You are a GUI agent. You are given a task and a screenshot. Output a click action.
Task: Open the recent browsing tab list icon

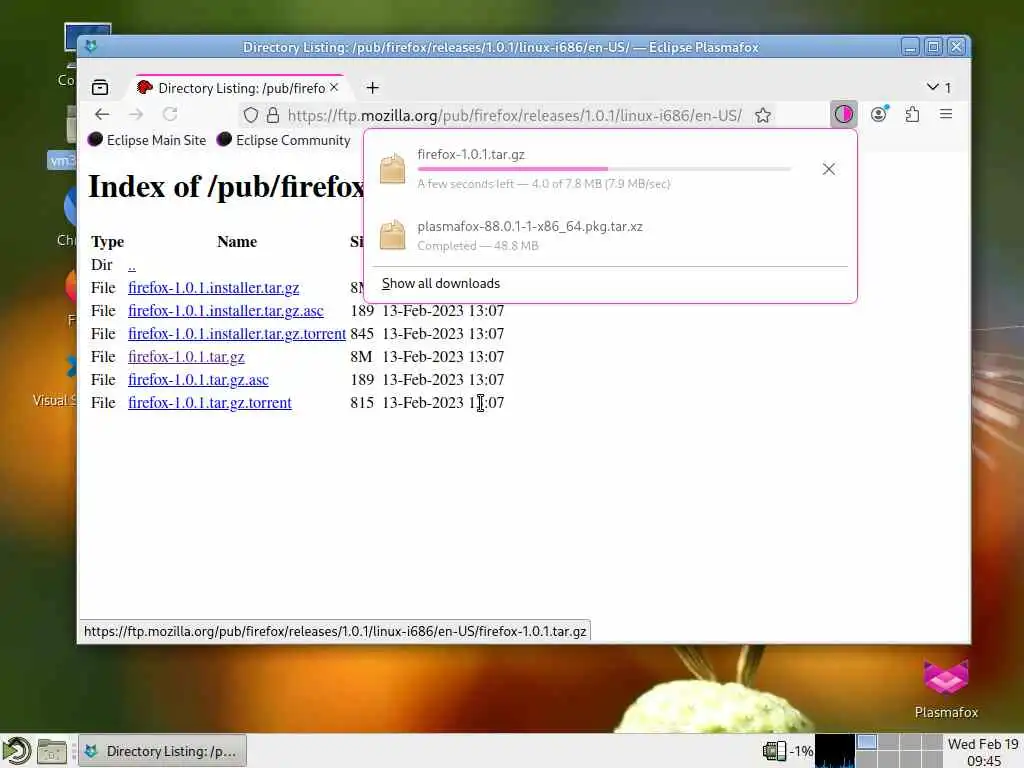tap(100, 88)
